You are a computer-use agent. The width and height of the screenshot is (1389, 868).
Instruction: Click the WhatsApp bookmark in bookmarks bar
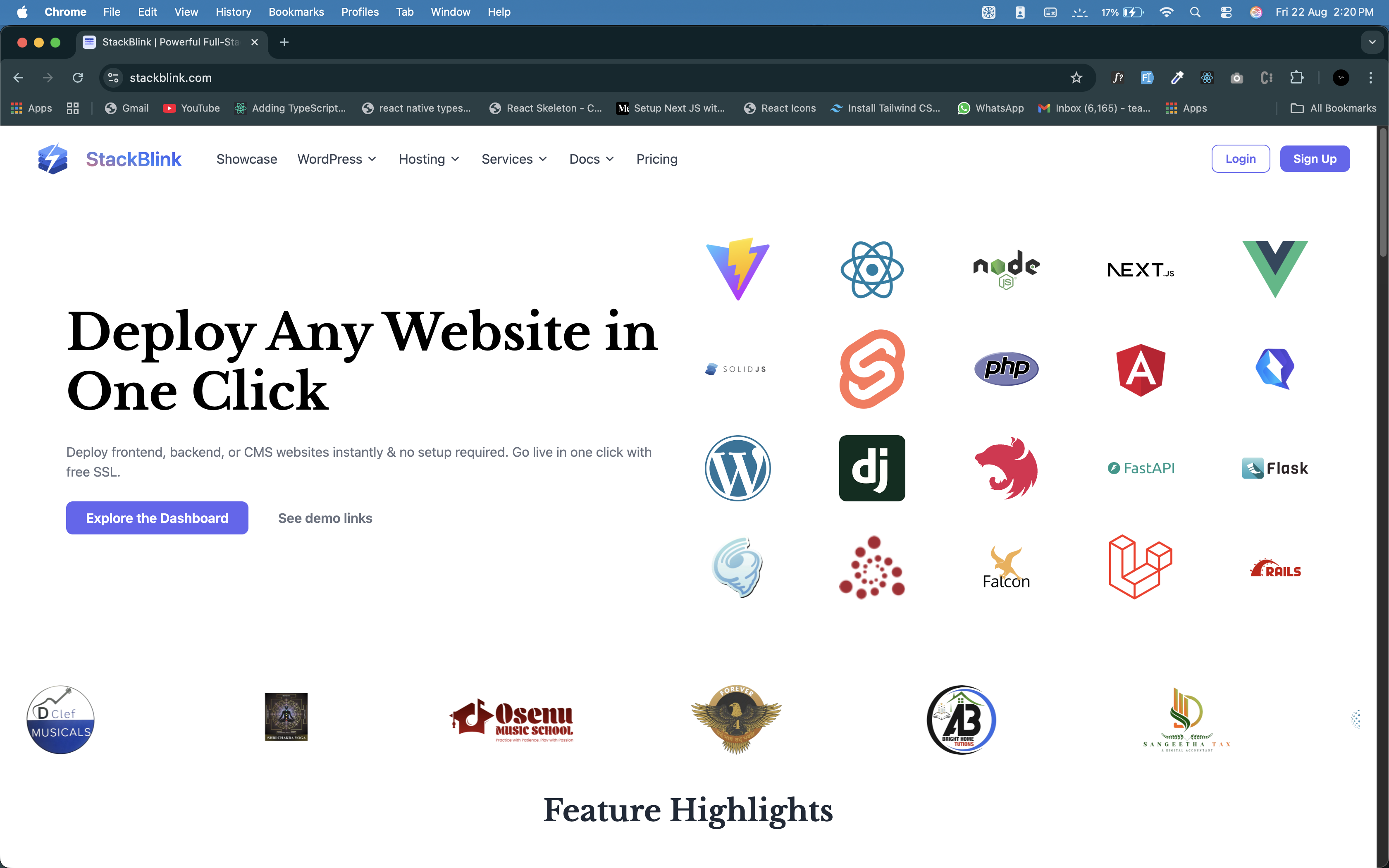click(x=991, y=108)
